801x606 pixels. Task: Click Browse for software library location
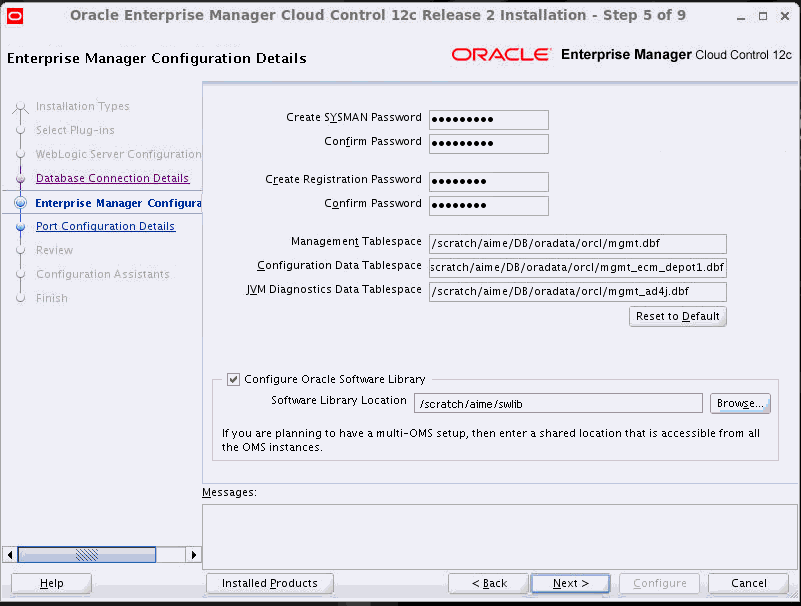pyautogui.click(x=740, y=403)
